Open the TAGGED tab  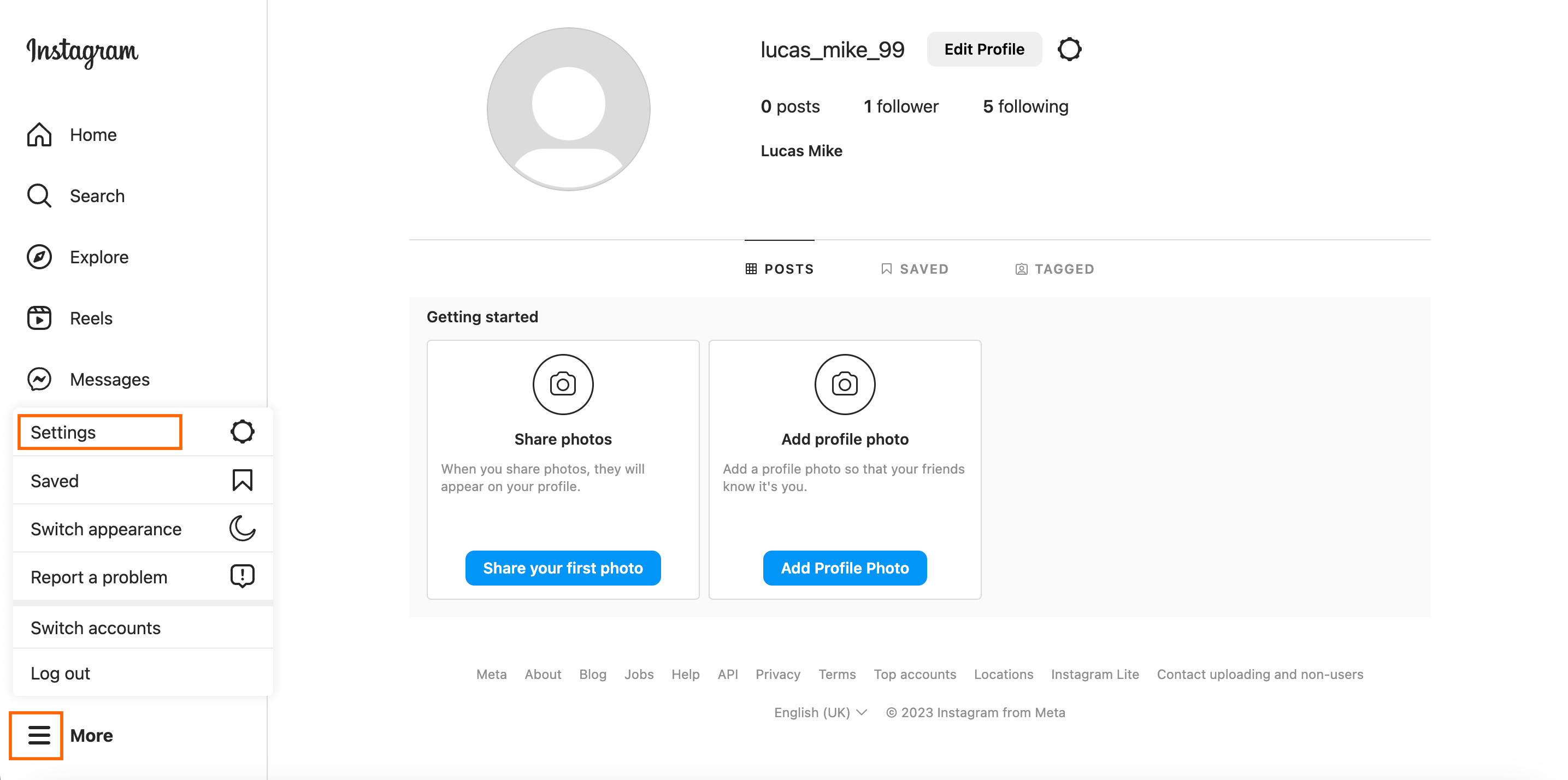pyautogui.click(x=1054, y=269)
